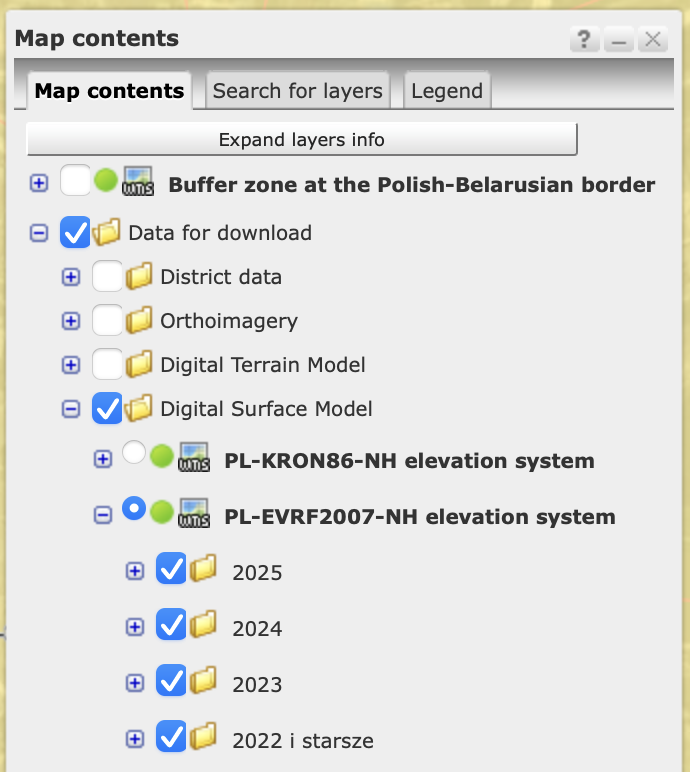Click the Expand layers info button

301,139
